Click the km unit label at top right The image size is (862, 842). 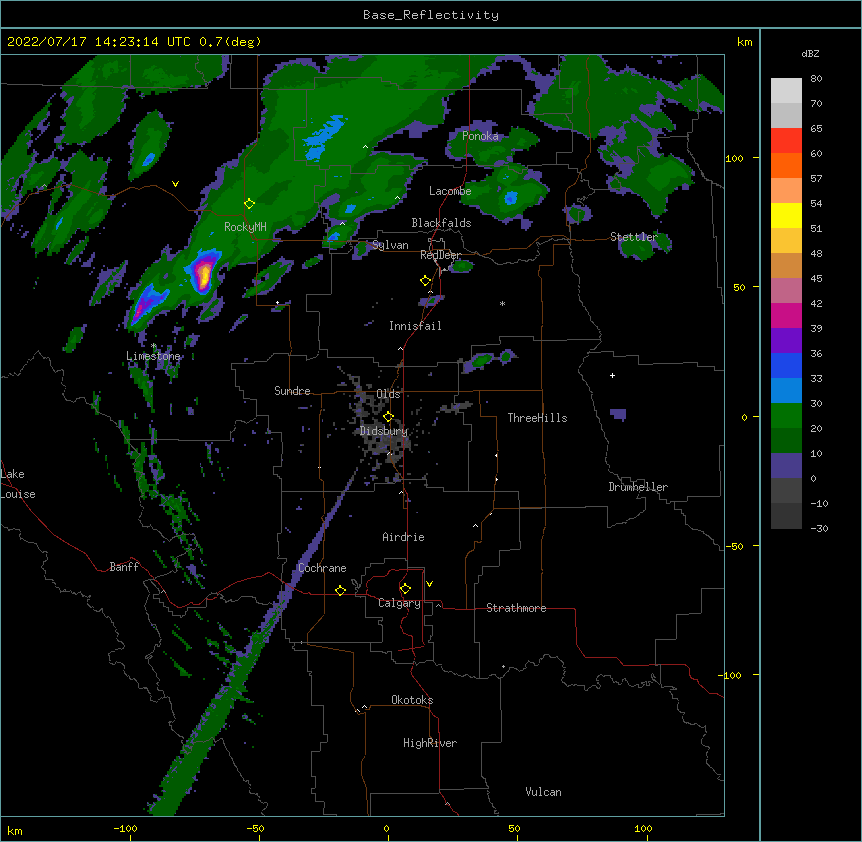[x=744, y=42]
